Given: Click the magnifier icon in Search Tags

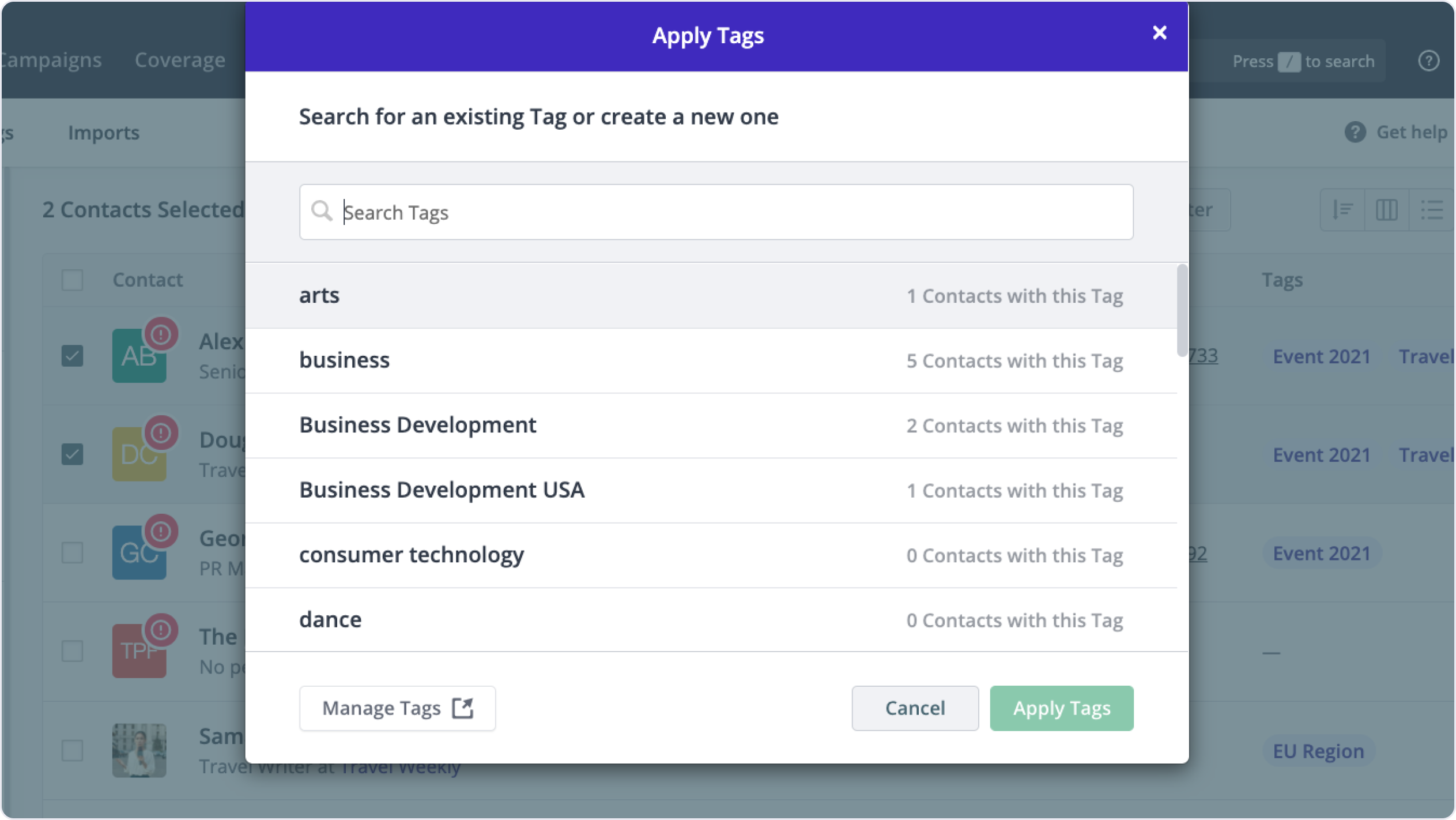Looking at the screenshot, I should coord(322,211).
